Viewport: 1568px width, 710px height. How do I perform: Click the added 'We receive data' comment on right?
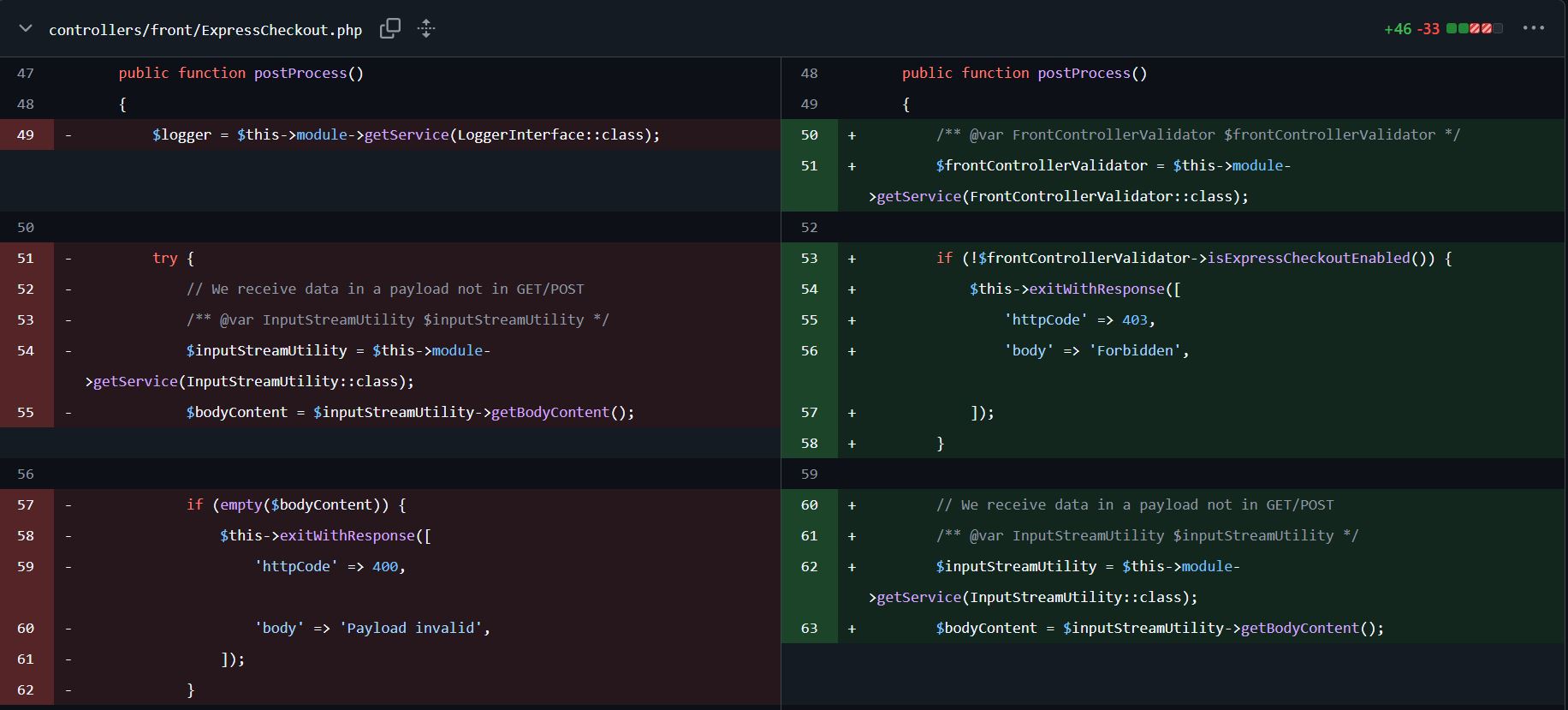pyautogui.click(x=1135, y=504)
